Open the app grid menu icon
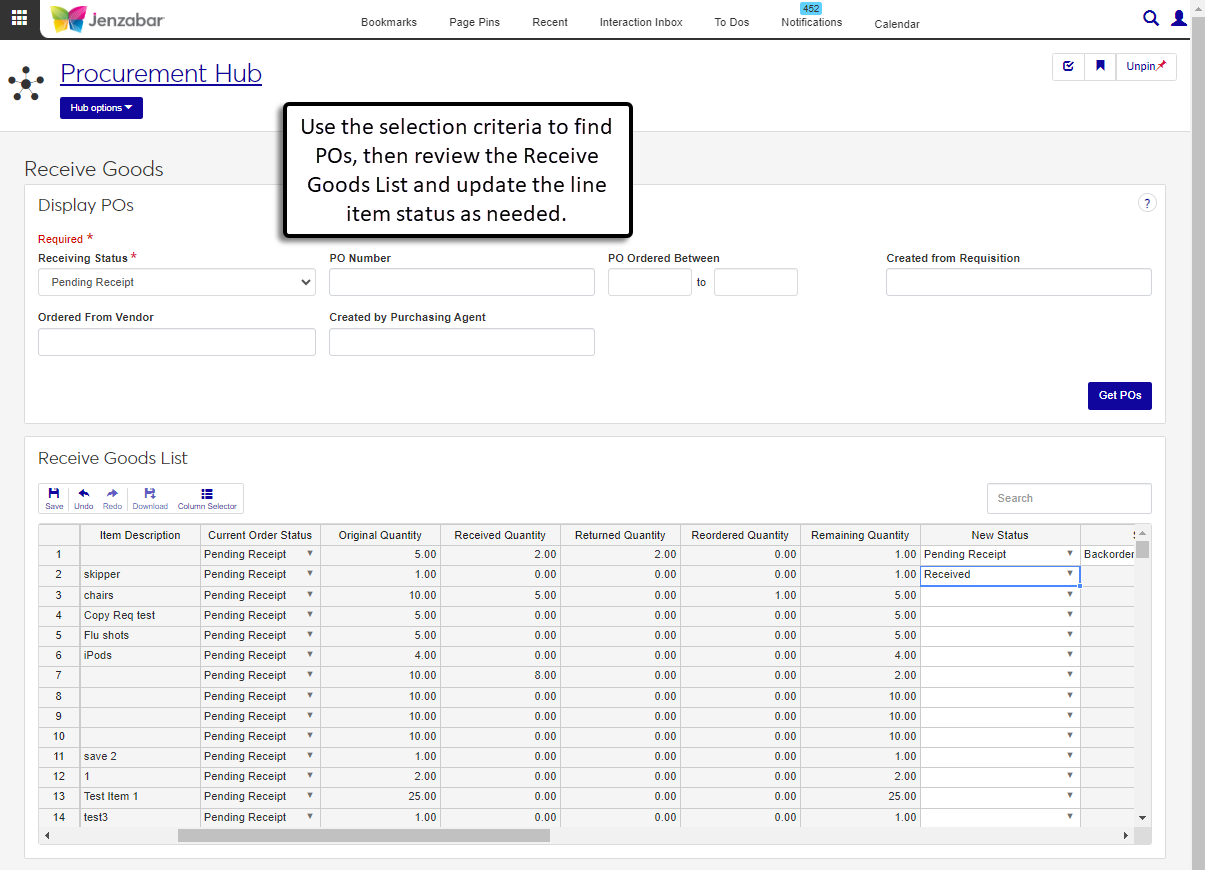1205x870 pixels. (x=19, y=18)
